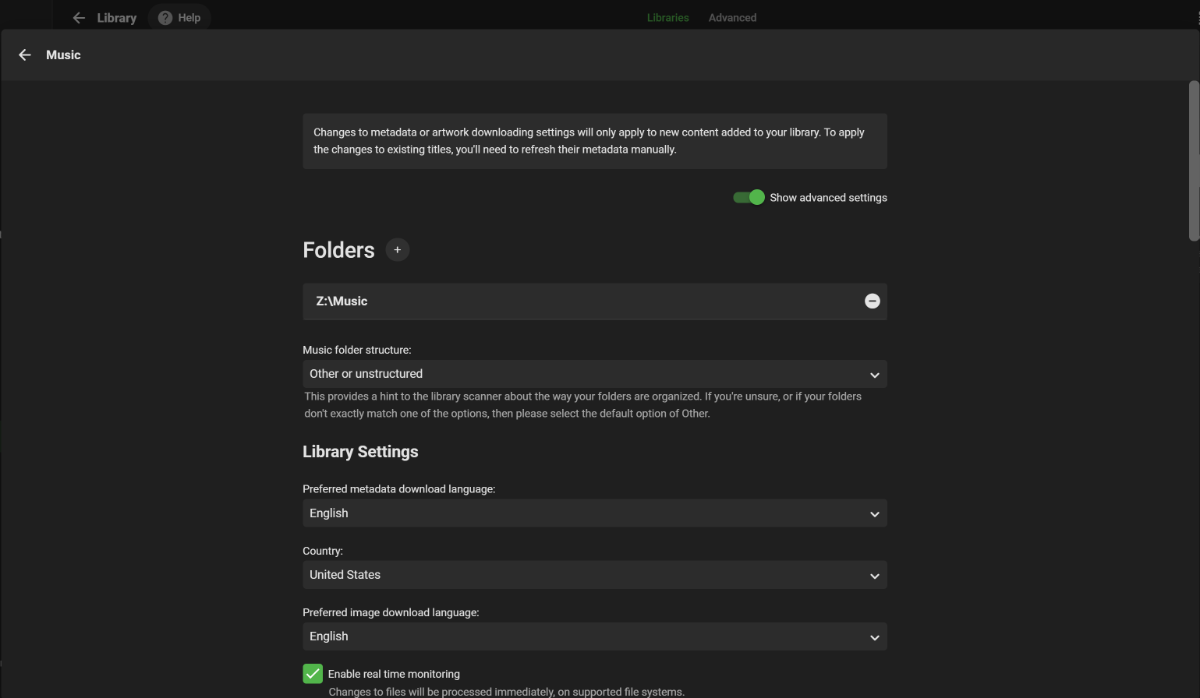
Task: Expand Preferred image download language dropdown
Action: coord(594,636)
